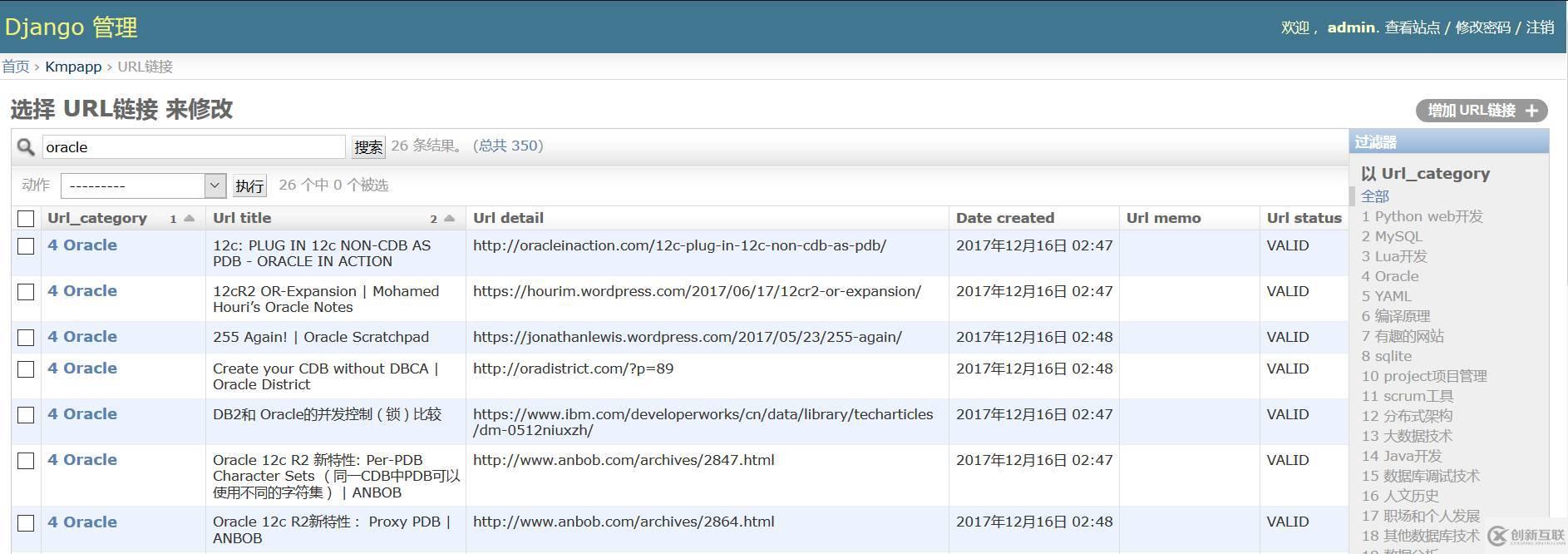Filter by 18 其他数据库技术
This screenshot has height=554, width=1568.
pyautogui.click(x=1421, y=536)
